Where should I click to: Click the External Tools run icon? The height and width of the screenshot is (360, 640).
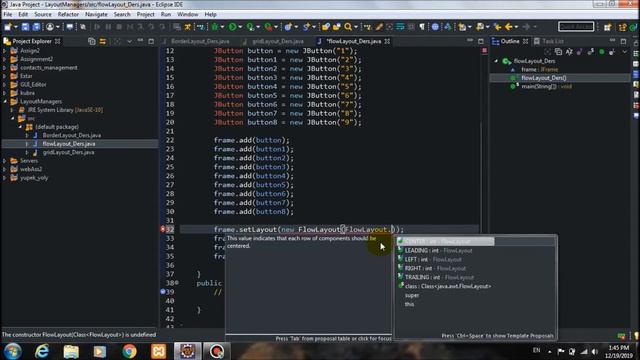pyautogui.click(x=268, y=27)
